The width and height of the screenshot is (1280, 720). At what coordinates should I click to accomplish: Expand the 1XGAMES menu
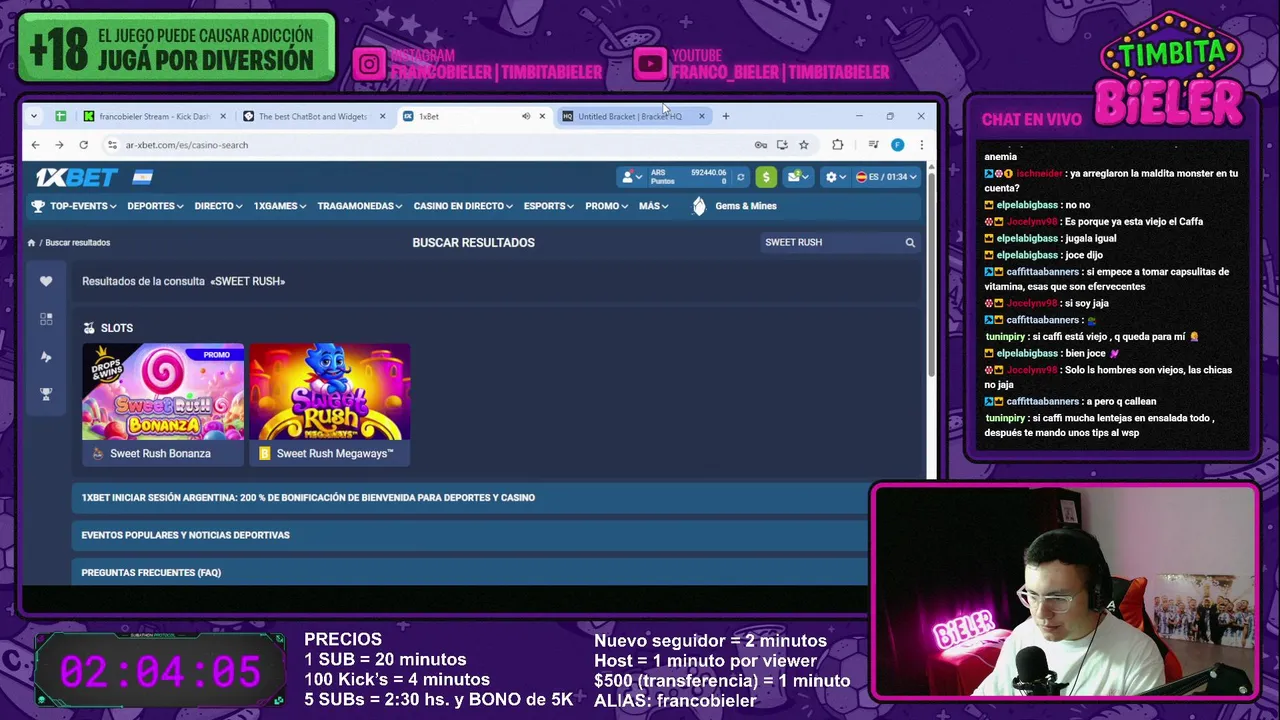pyautogui.click(x=280, y=206)
